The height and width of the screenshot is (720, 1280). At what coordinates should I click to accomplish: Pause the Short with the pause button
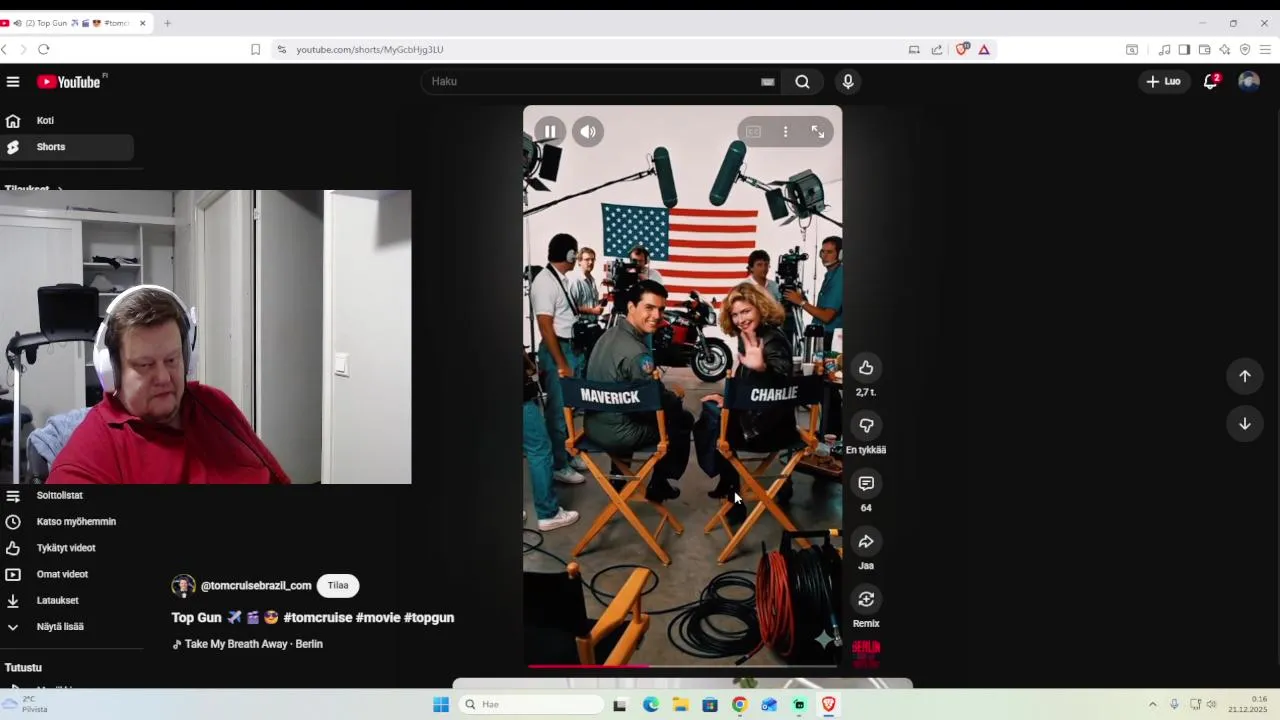click(550, 131)
